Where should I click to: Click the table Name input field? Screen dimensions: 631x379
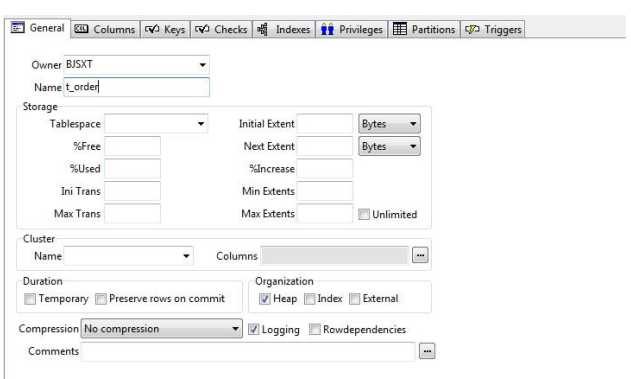[137, 87]
